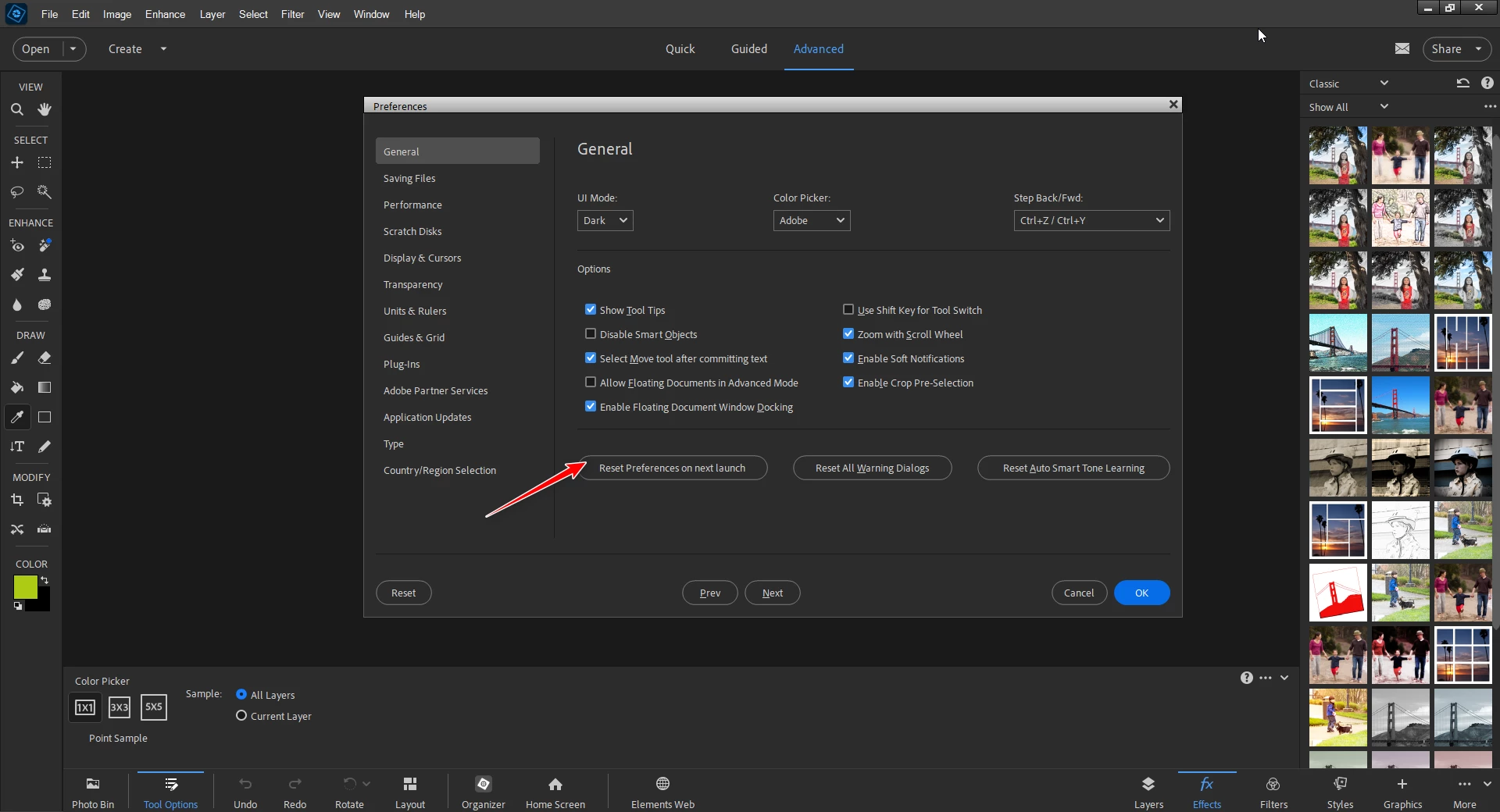Select the Pencil tool

[x=45, y=447]
